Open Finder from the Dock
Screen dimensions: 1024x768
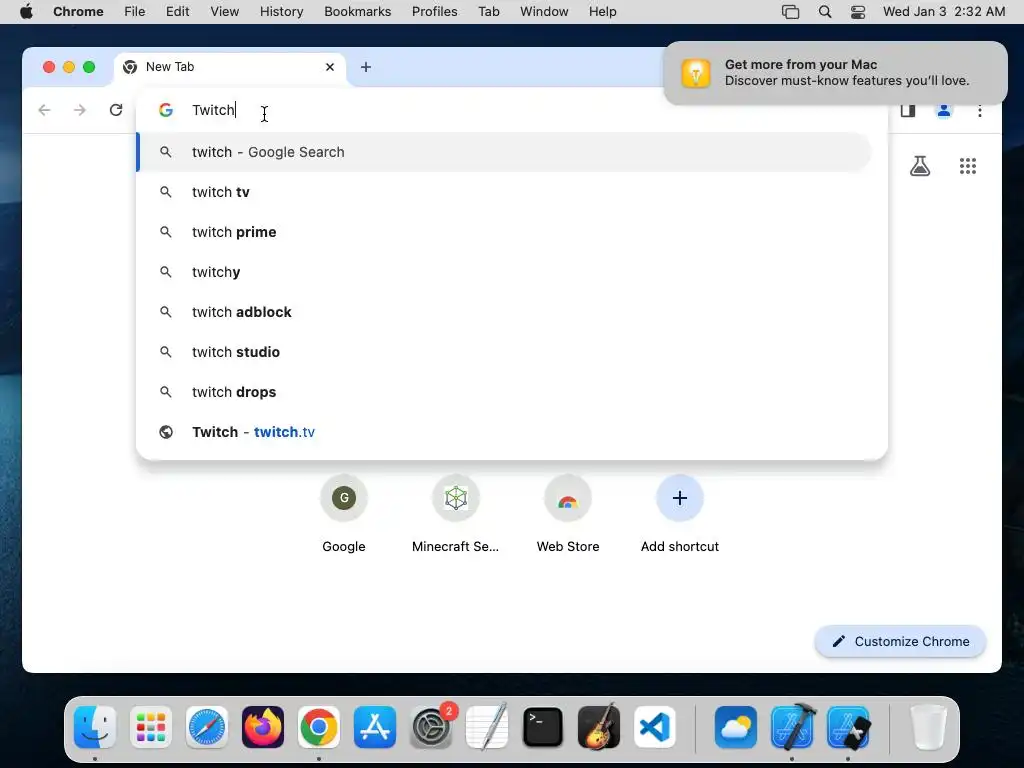tap(95, 727)
